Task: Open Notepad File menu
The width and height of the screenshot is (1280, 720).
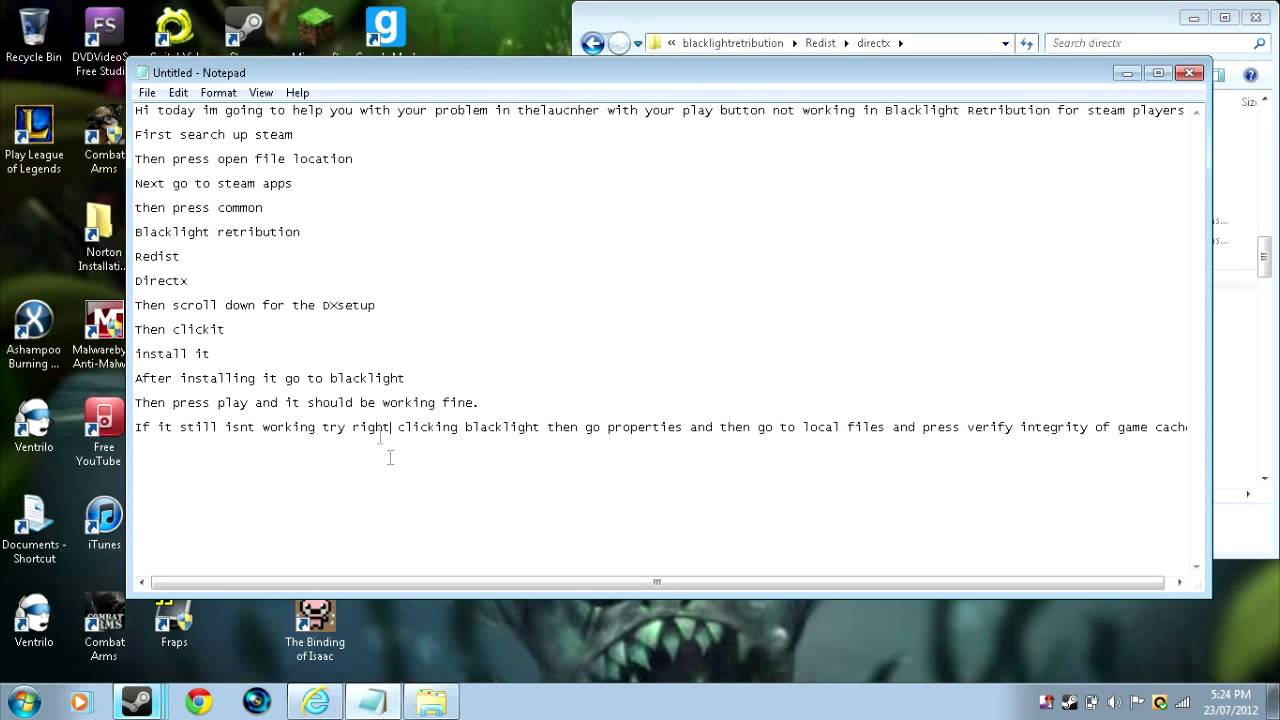Action: 147,92
